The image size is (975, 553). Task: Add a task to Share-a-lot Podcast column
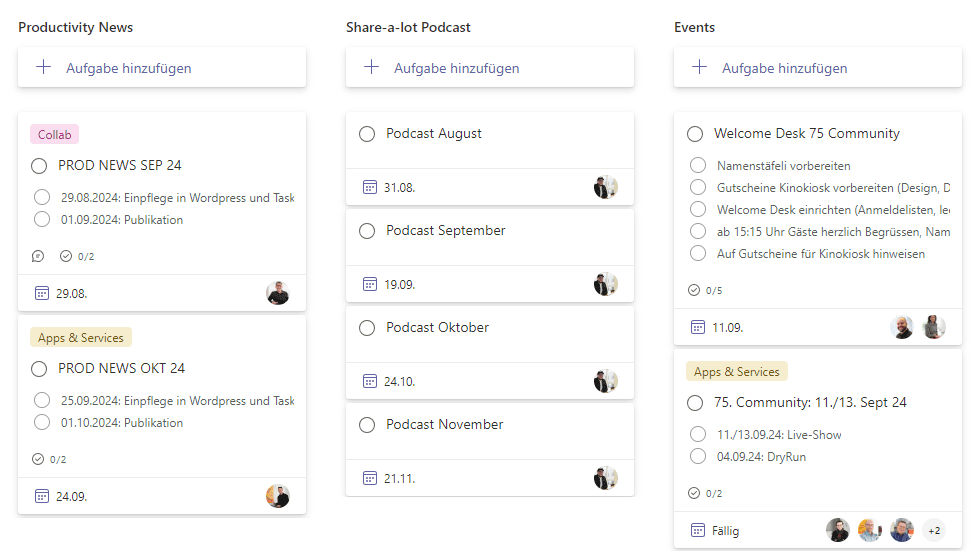click(x=456, y=68)
